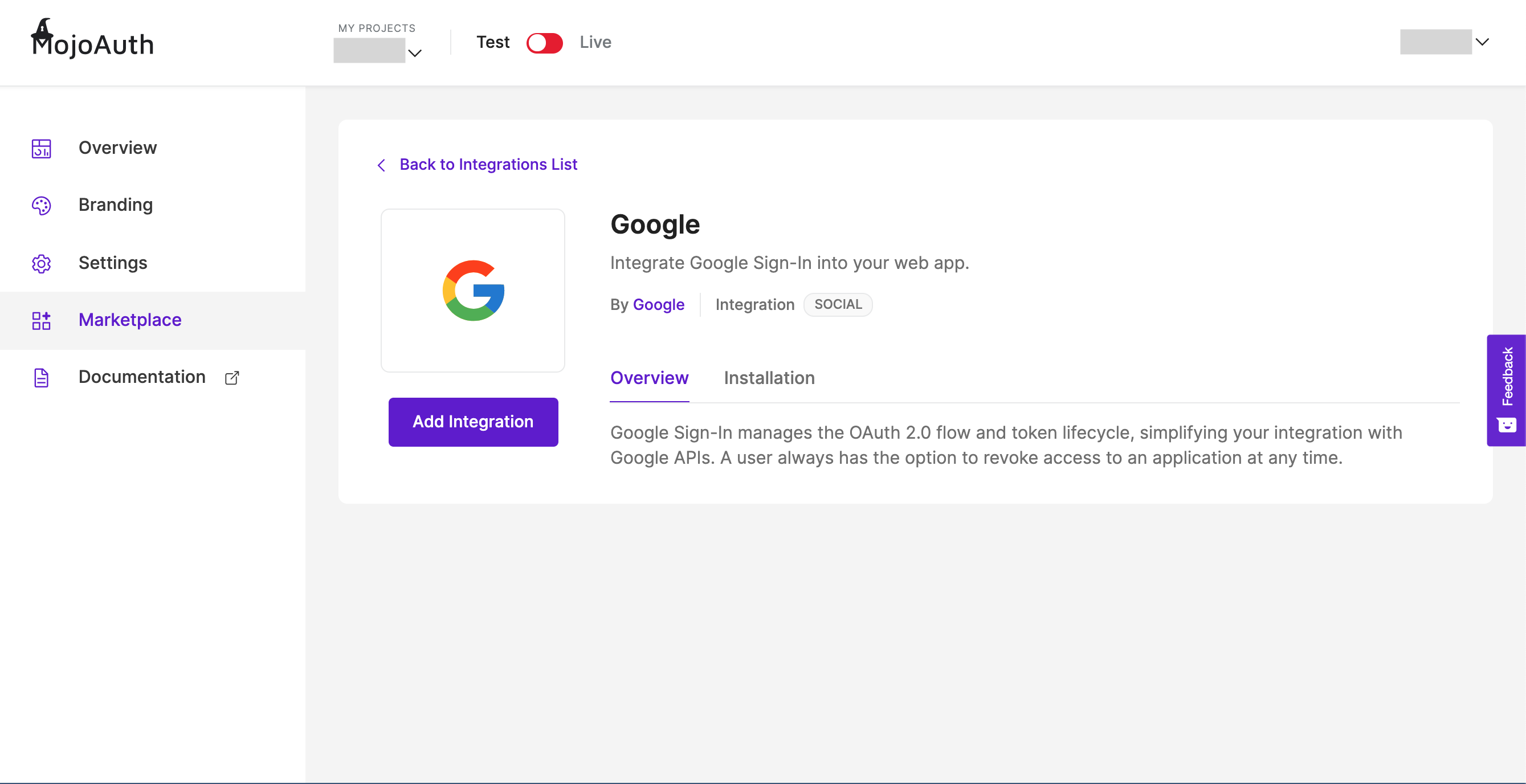Click the Google logo thumbnail
The height and width of the screenshot is (784, 1526).
click(473, 290)
